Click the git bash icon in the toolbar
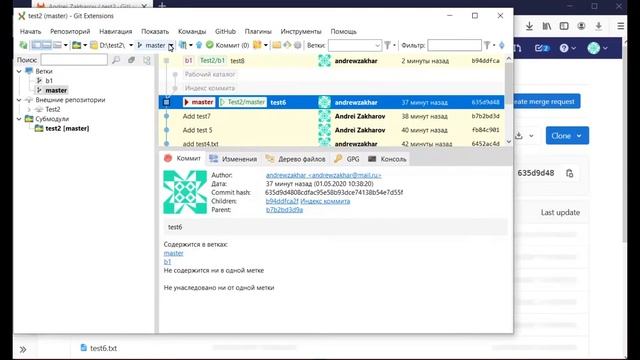This screenshot has width=640, height=360. coord(287,45)
